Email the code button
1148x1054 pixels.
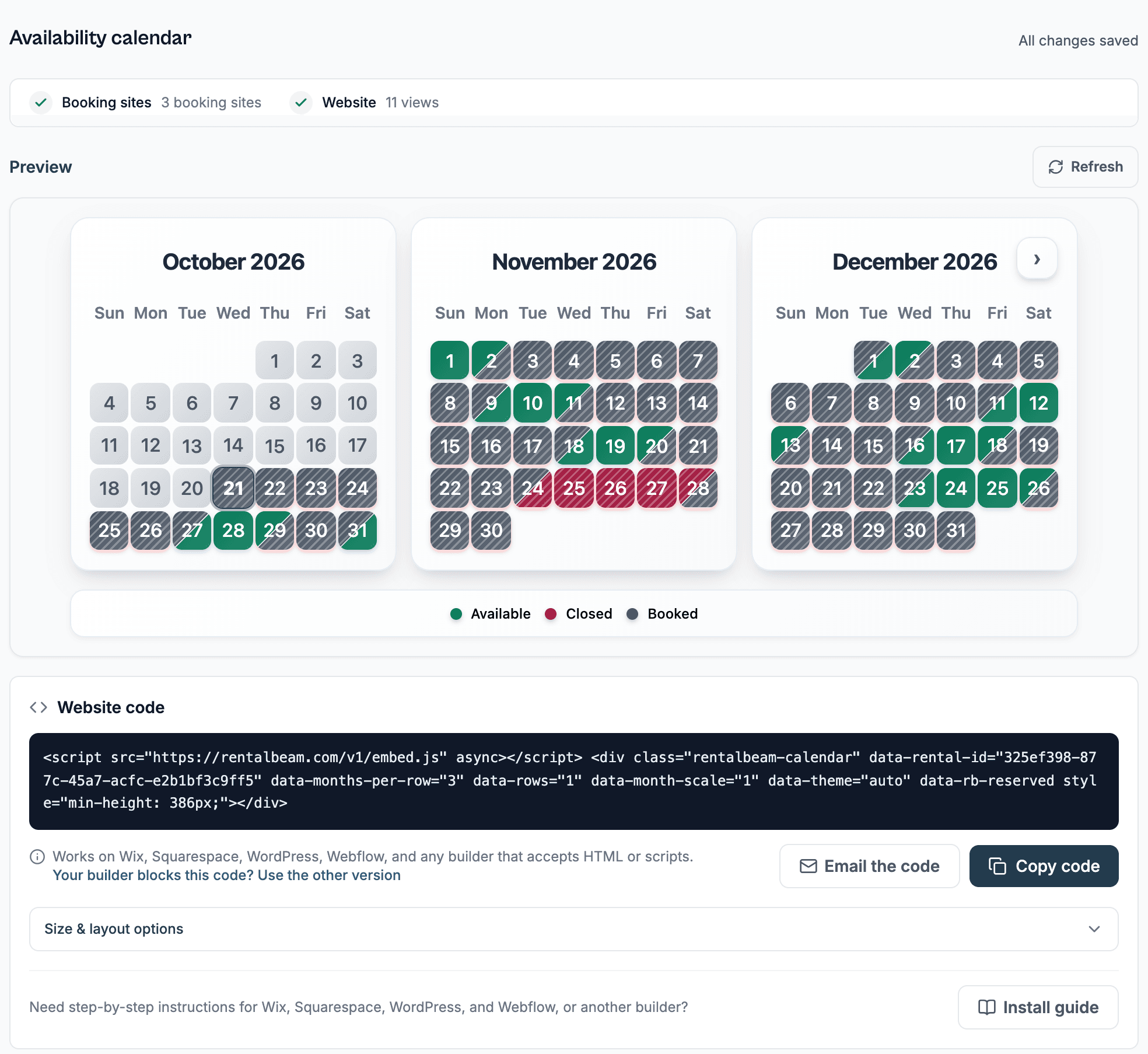click(869, 866)
